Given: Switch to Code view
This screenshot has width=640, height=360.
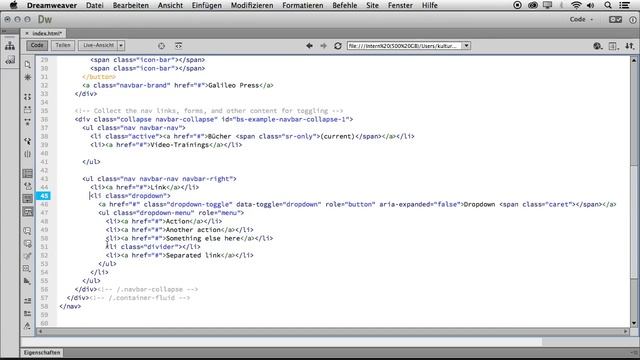Looking at the screenshot, I should (x=37, y=45).
